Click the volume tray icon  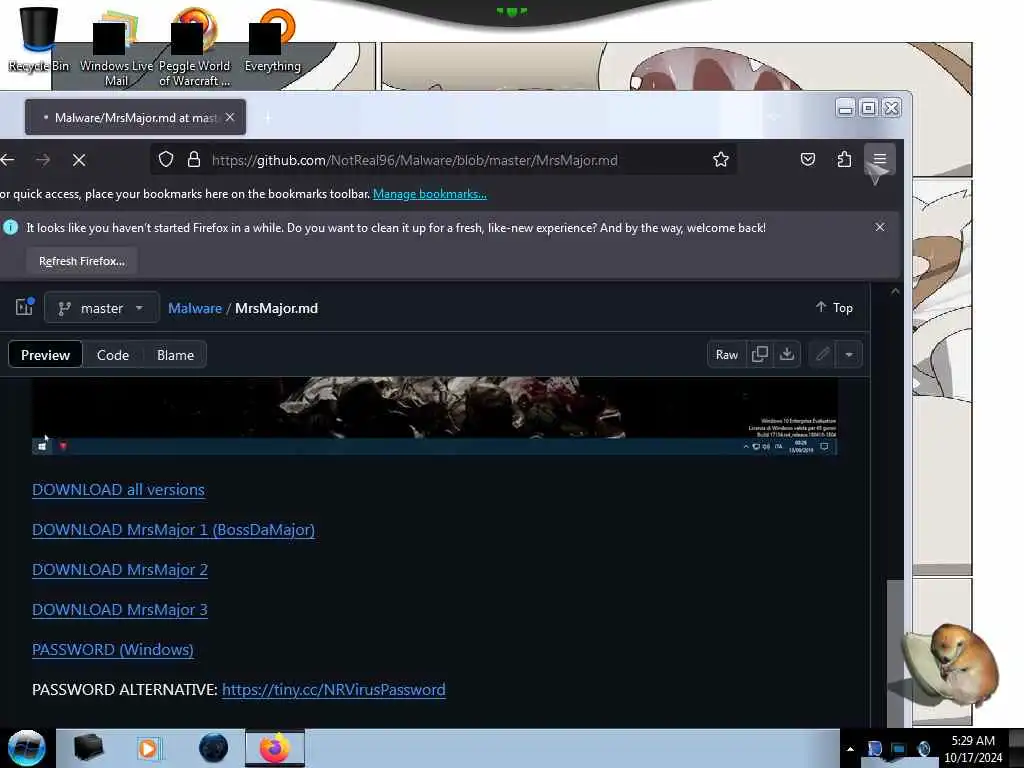coord(923,749)
